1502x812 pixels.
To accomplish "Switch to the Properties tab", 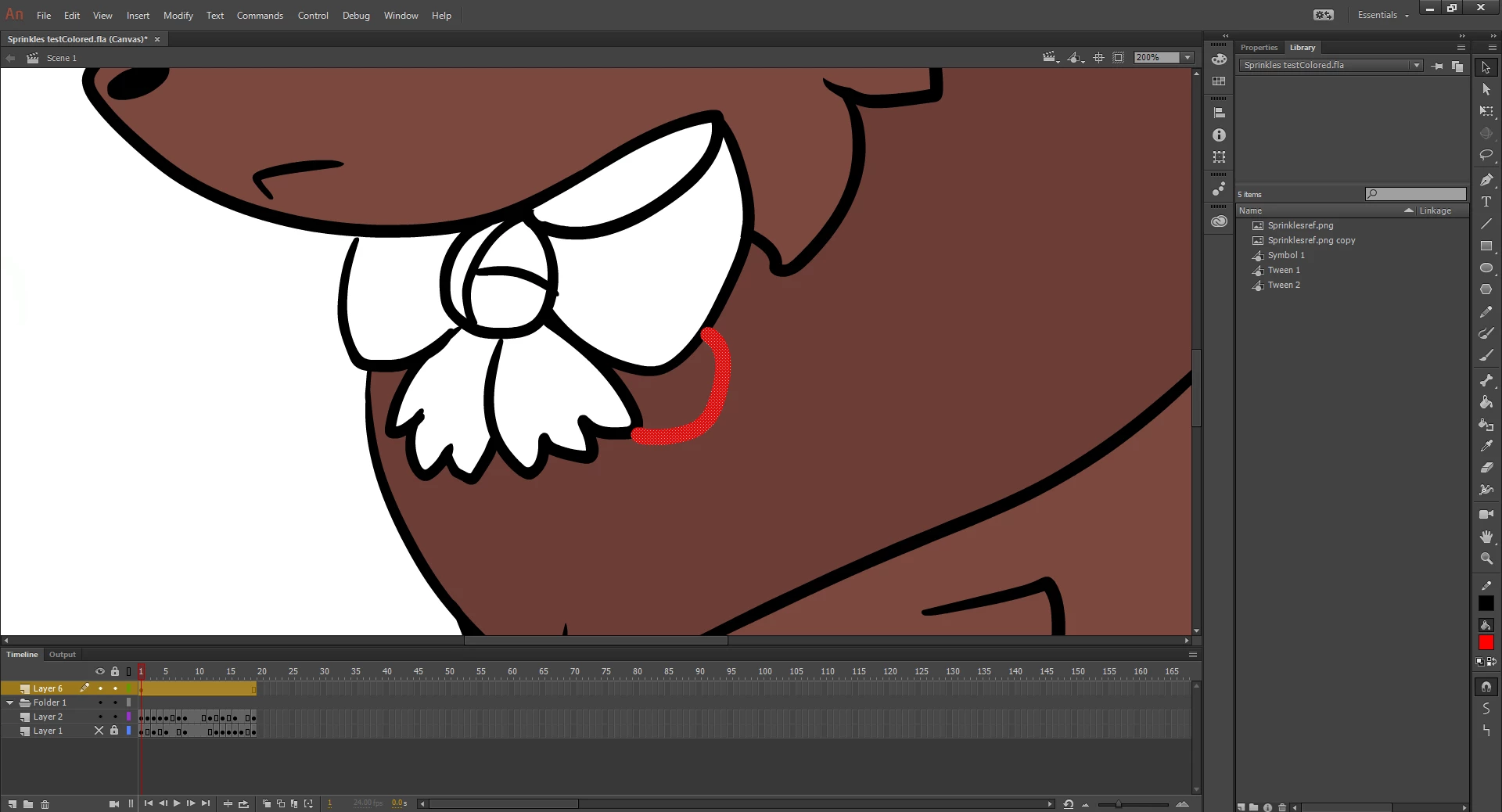I will 1259,48.
